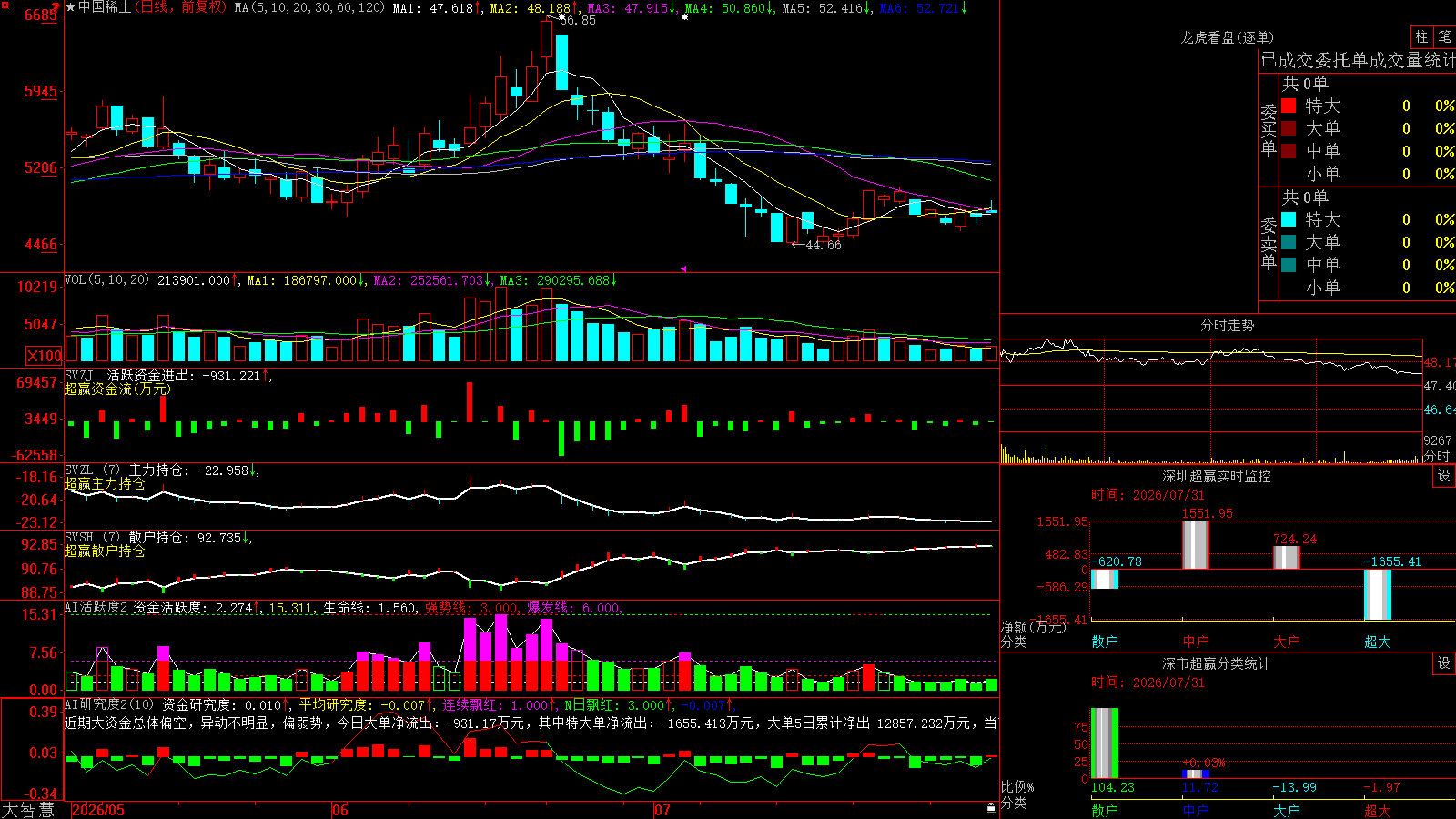
Task: Click the 06 month marker on timeline
Action: coord(340,810)
